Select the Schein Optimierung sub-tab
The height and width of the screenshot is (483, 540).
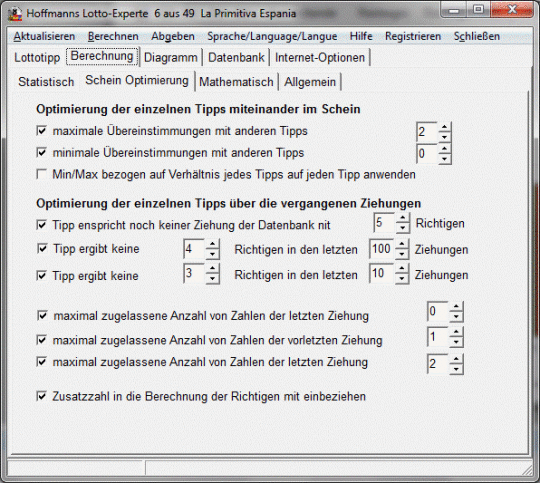(137, 80)
